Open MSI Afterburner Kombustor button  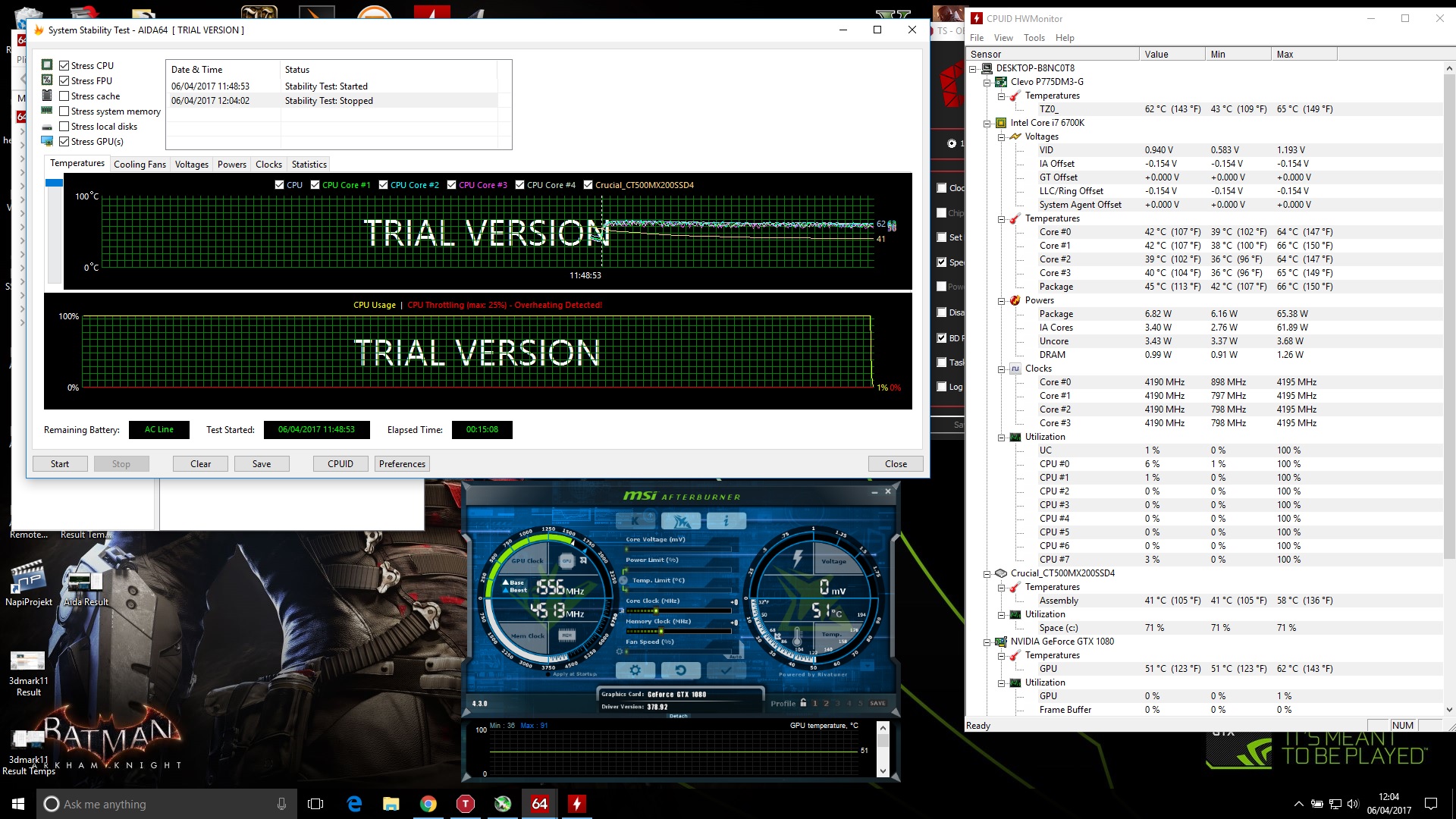635,521
